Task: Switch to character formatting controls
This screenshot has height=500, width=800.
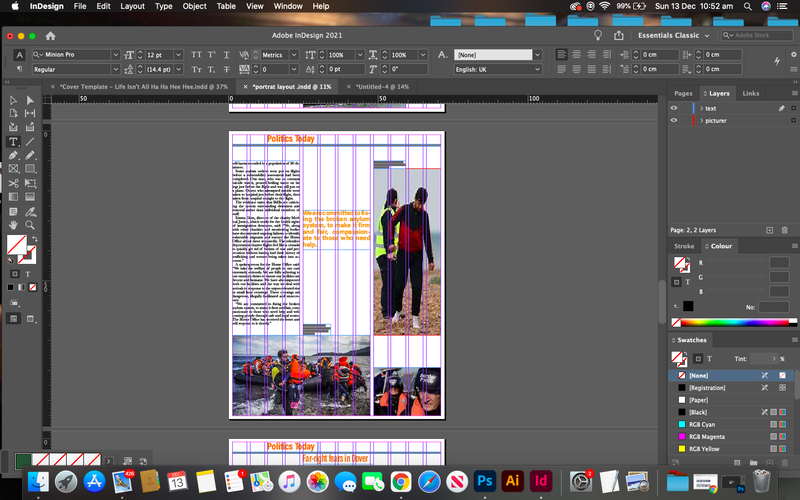Action: (19, 55)
